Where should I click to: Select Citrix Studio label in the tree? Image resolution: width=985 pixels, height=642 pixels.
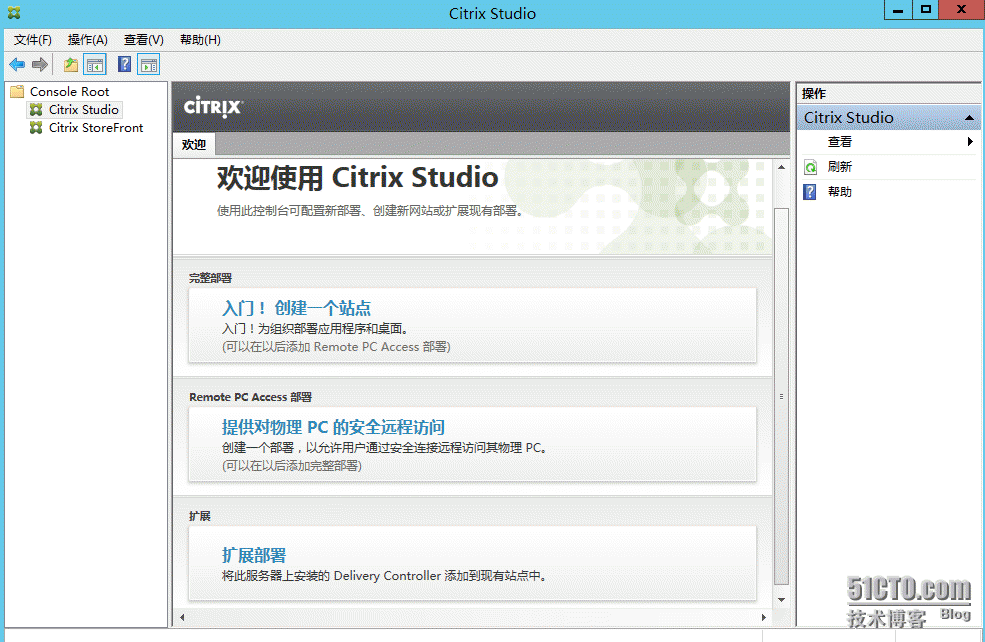(84, 110)
